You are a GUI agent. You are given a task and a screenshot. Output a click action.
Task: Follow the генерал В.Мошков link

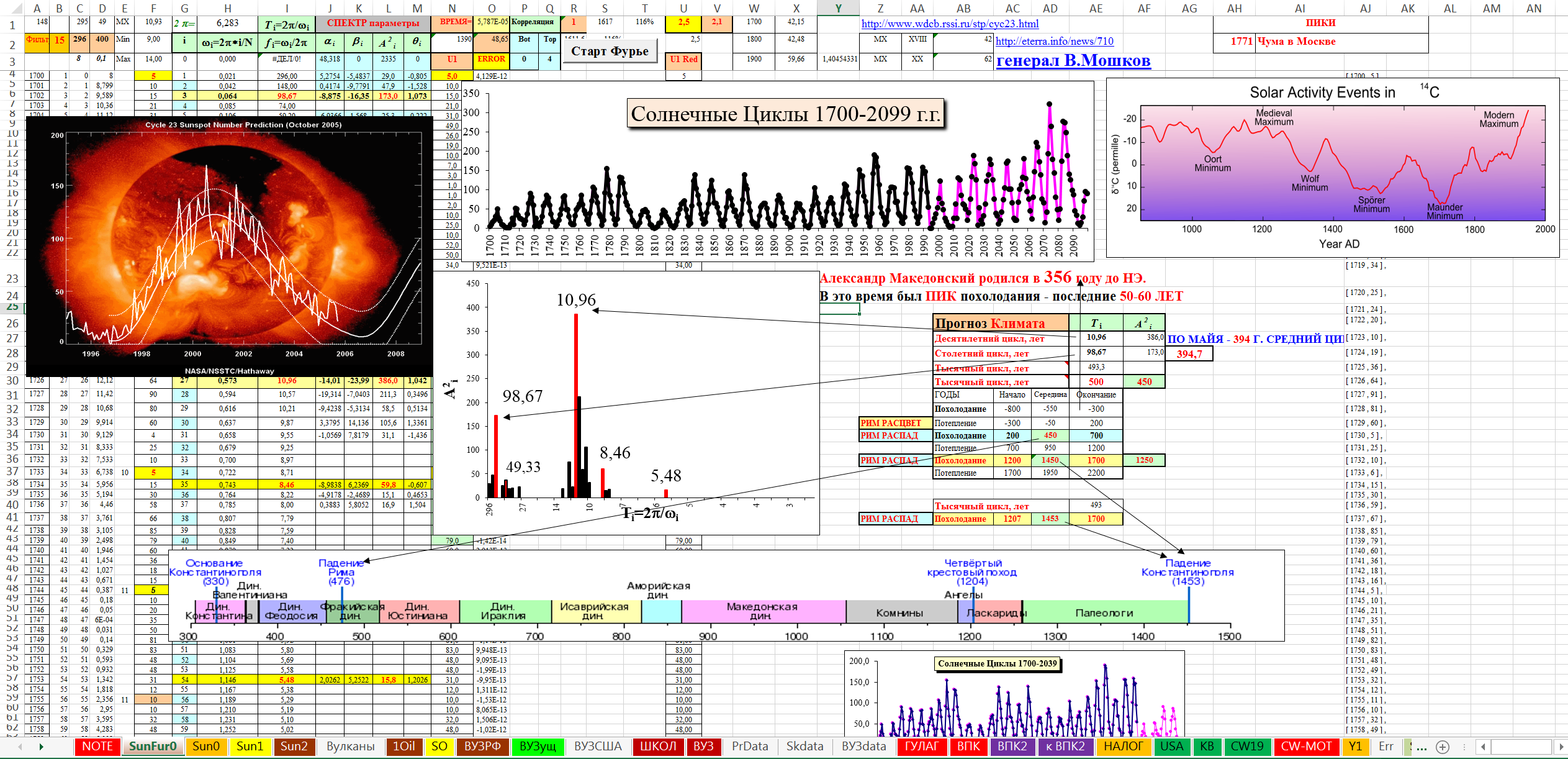[x=1073, y=60]
